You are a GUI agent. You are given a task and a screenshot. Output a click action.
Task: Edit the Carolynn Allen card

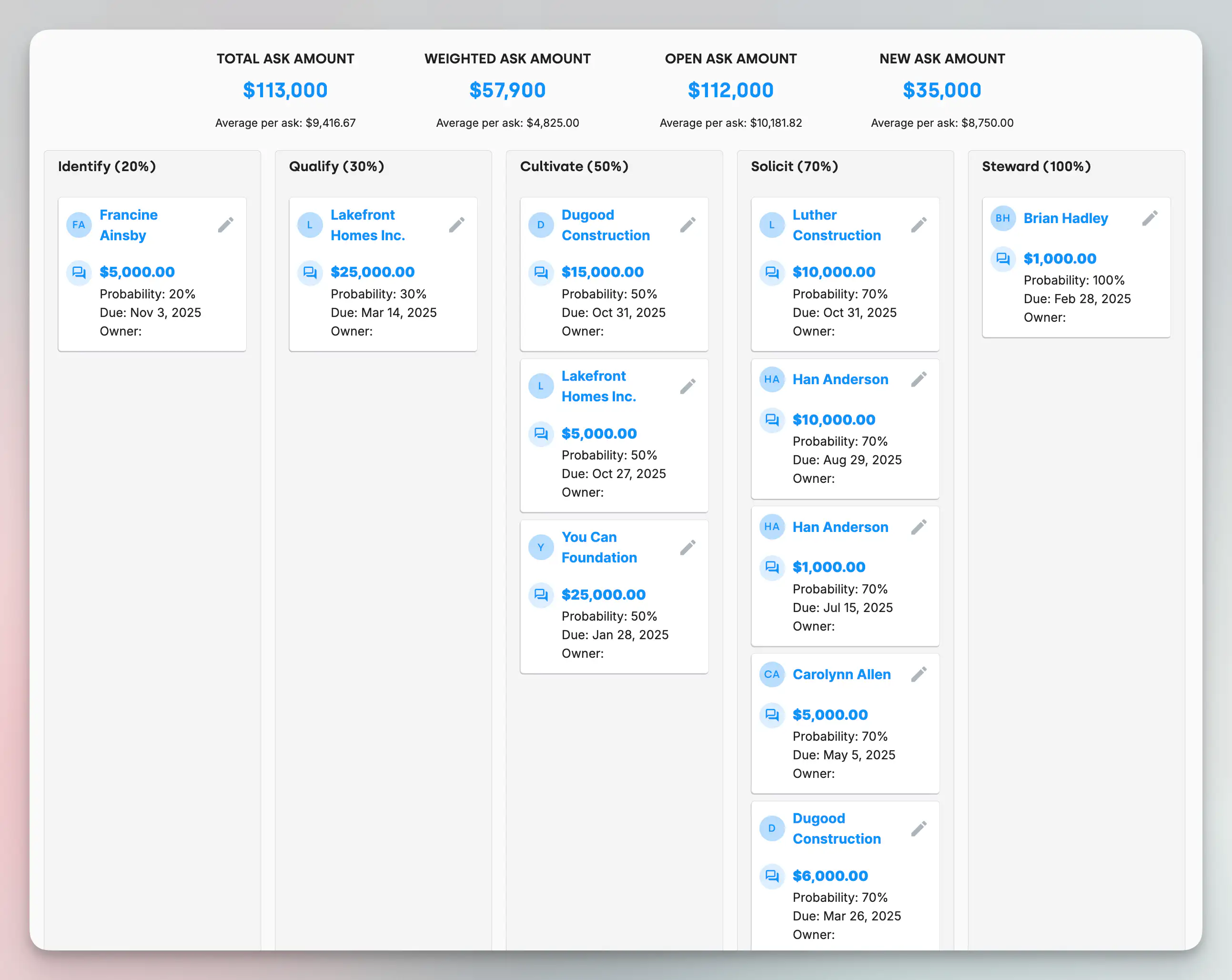click(919, 674)
